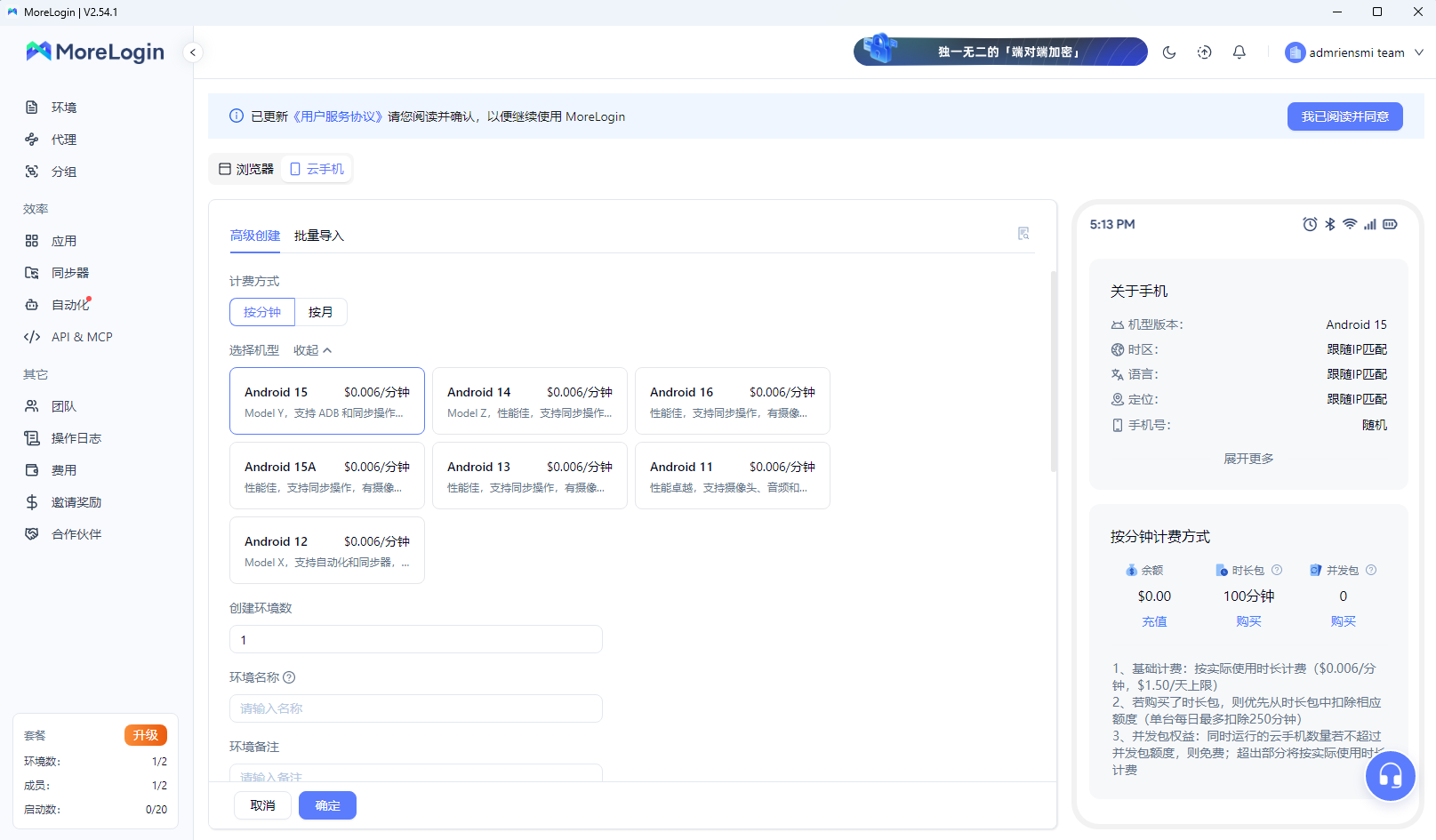Click the 并发包 help question mark
The width and height of the screenshot is (1436, 840).
tap(1371, 570)
